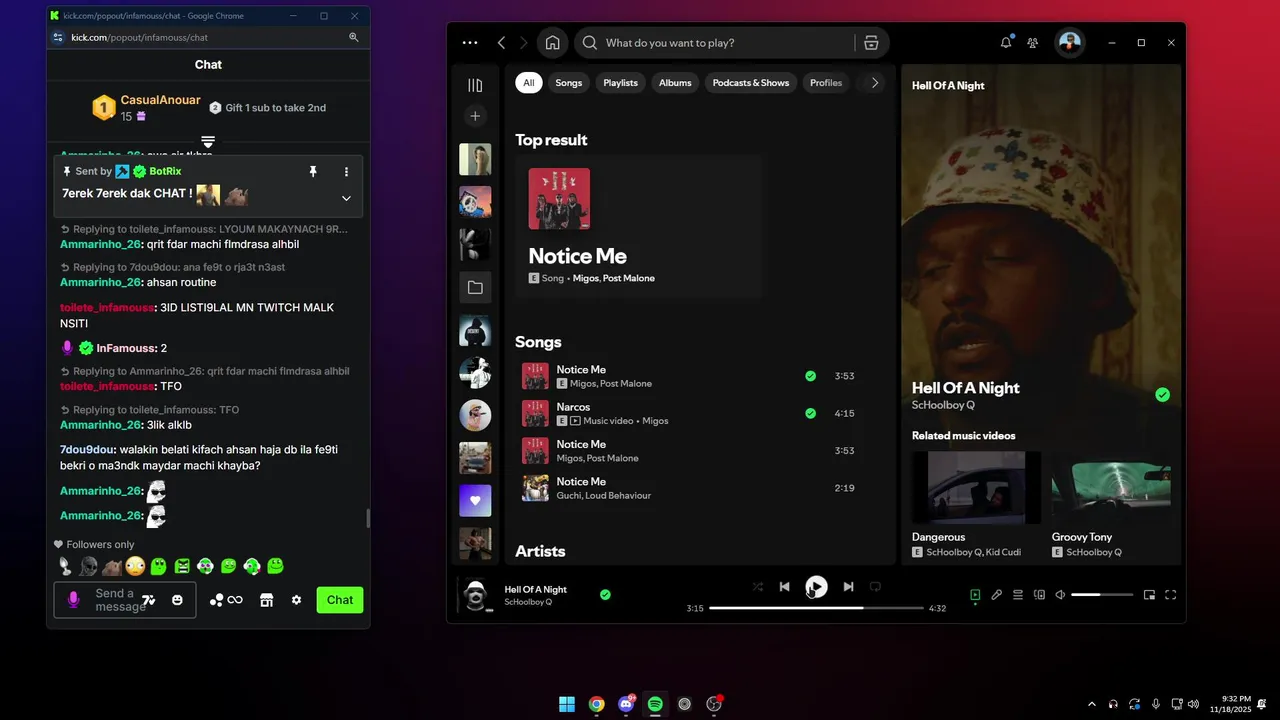The image size is (1280, 720).
Task: Select the Playlists filter chip
Action: coord(621,83)
